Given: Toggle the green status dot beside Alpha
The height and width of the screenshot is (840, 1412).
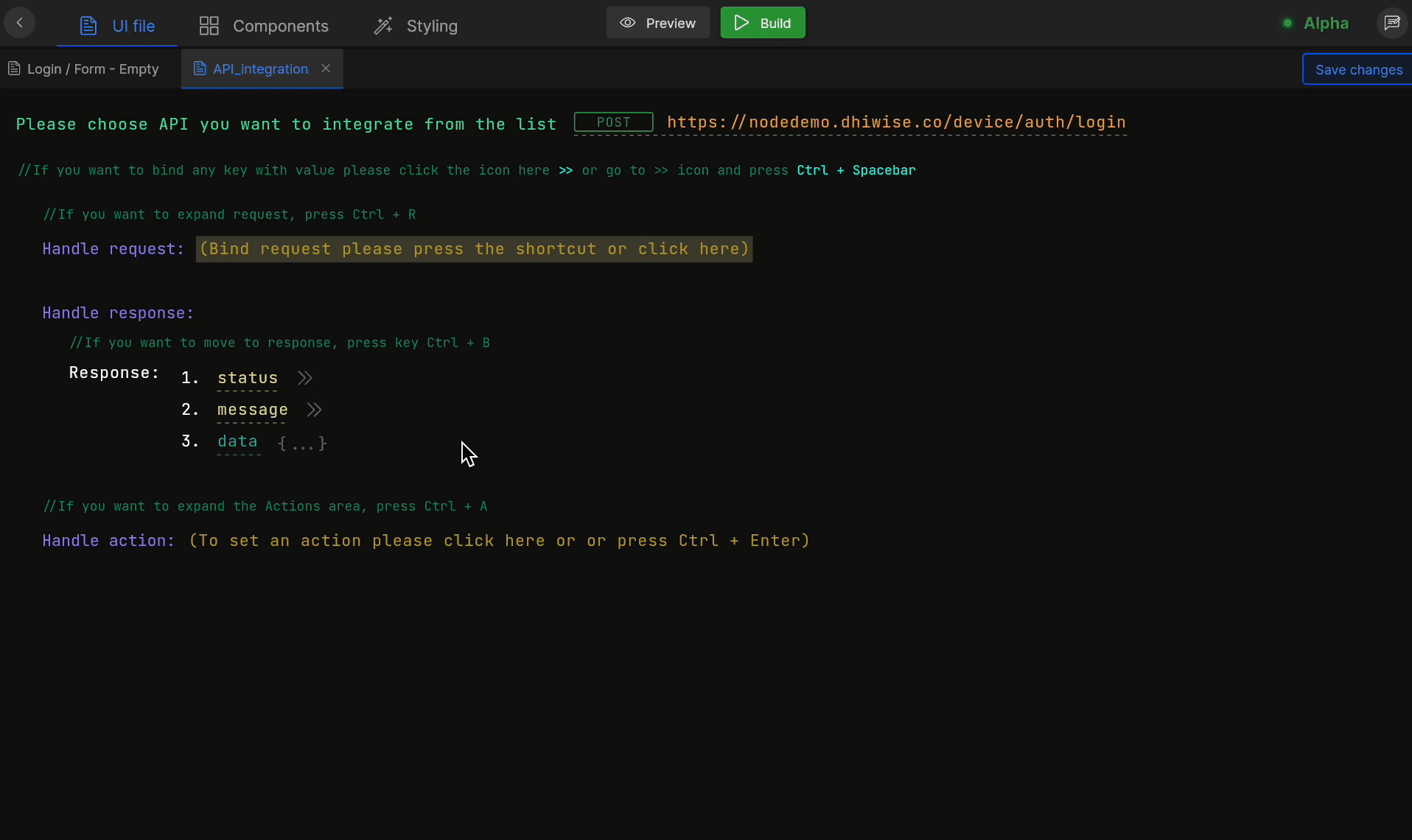Looking at the screenshot, I should 1287,23.
